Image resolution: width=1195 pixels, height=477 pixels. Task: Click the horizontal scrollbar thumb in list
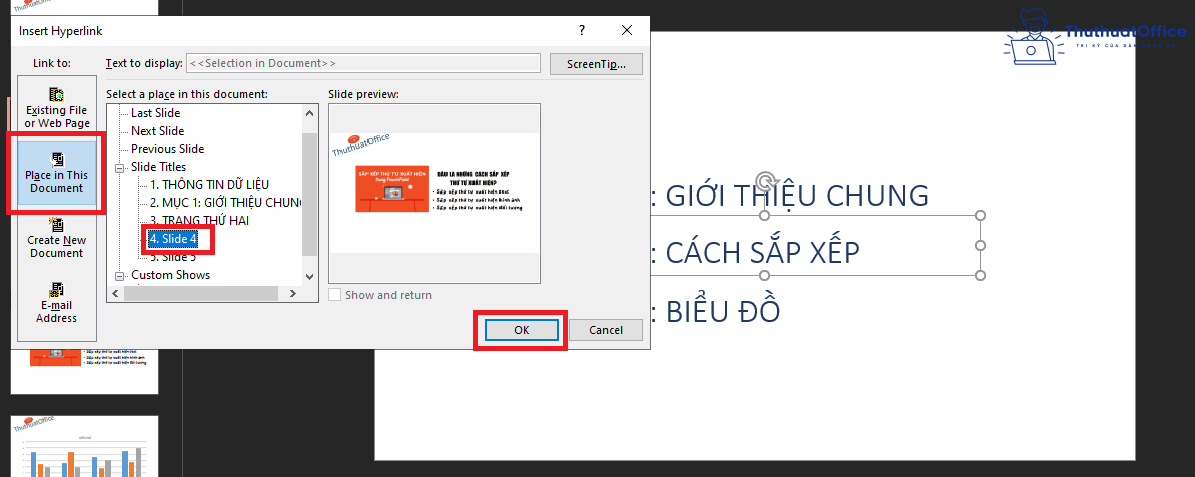pyautogui.click(x=201, y=293)
